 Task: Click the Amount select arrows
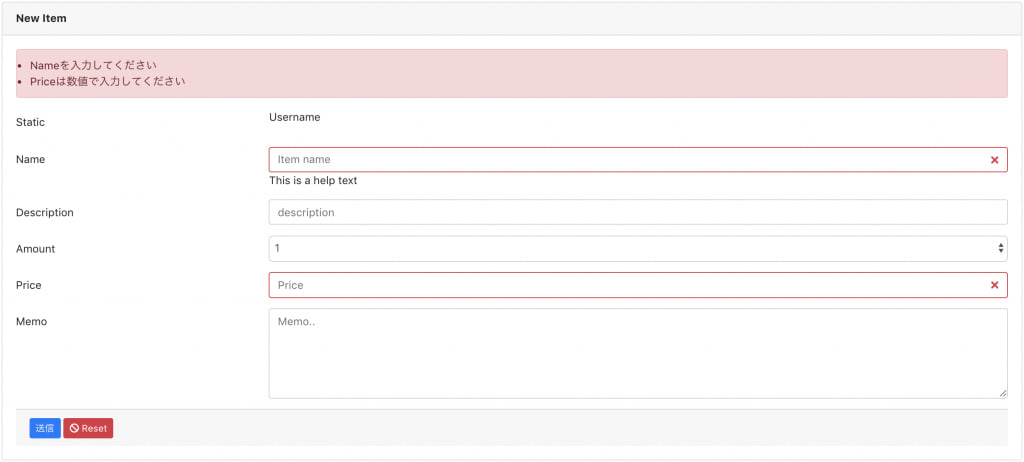click(1000, 248)
